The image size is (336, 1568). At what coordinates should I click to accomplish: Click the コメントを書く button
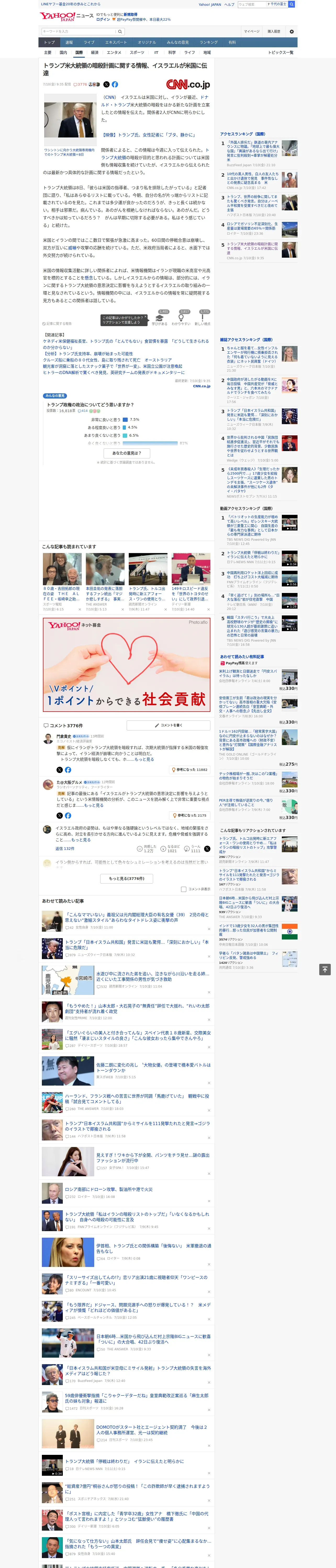click(x=169, y=725)
